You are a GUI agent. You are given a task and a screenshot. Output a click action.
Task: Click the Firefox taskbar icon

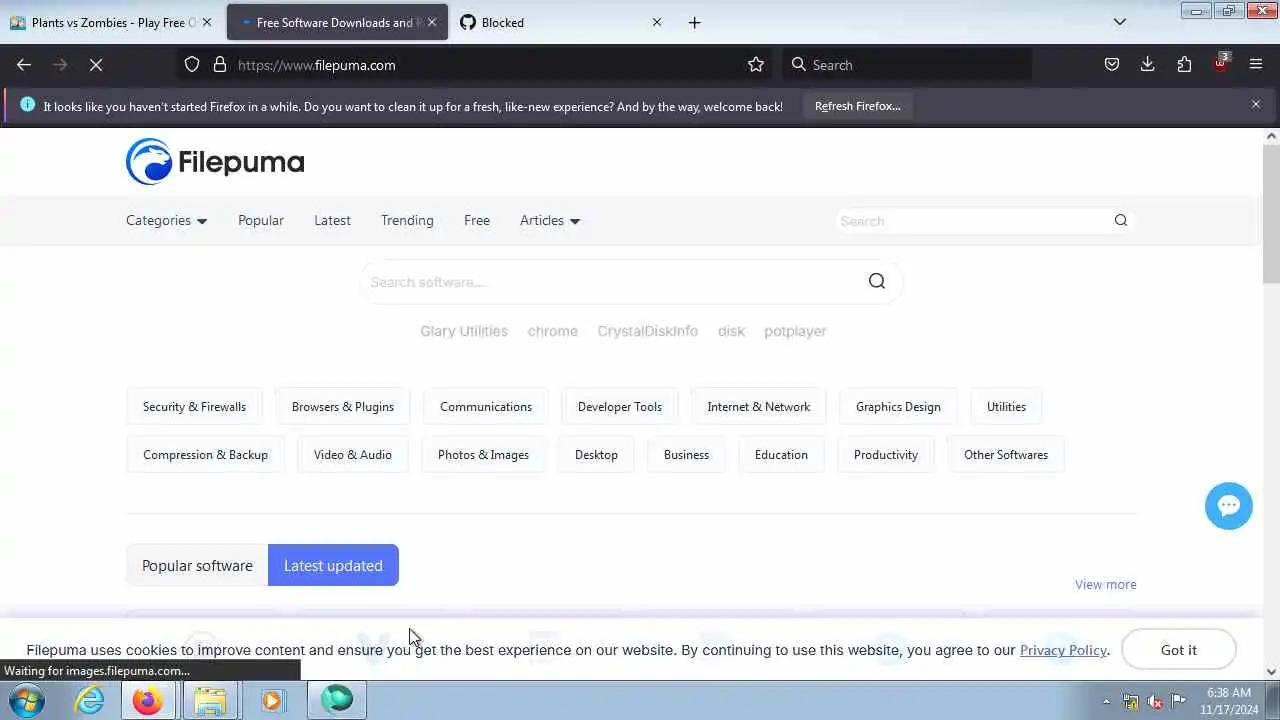148,700
